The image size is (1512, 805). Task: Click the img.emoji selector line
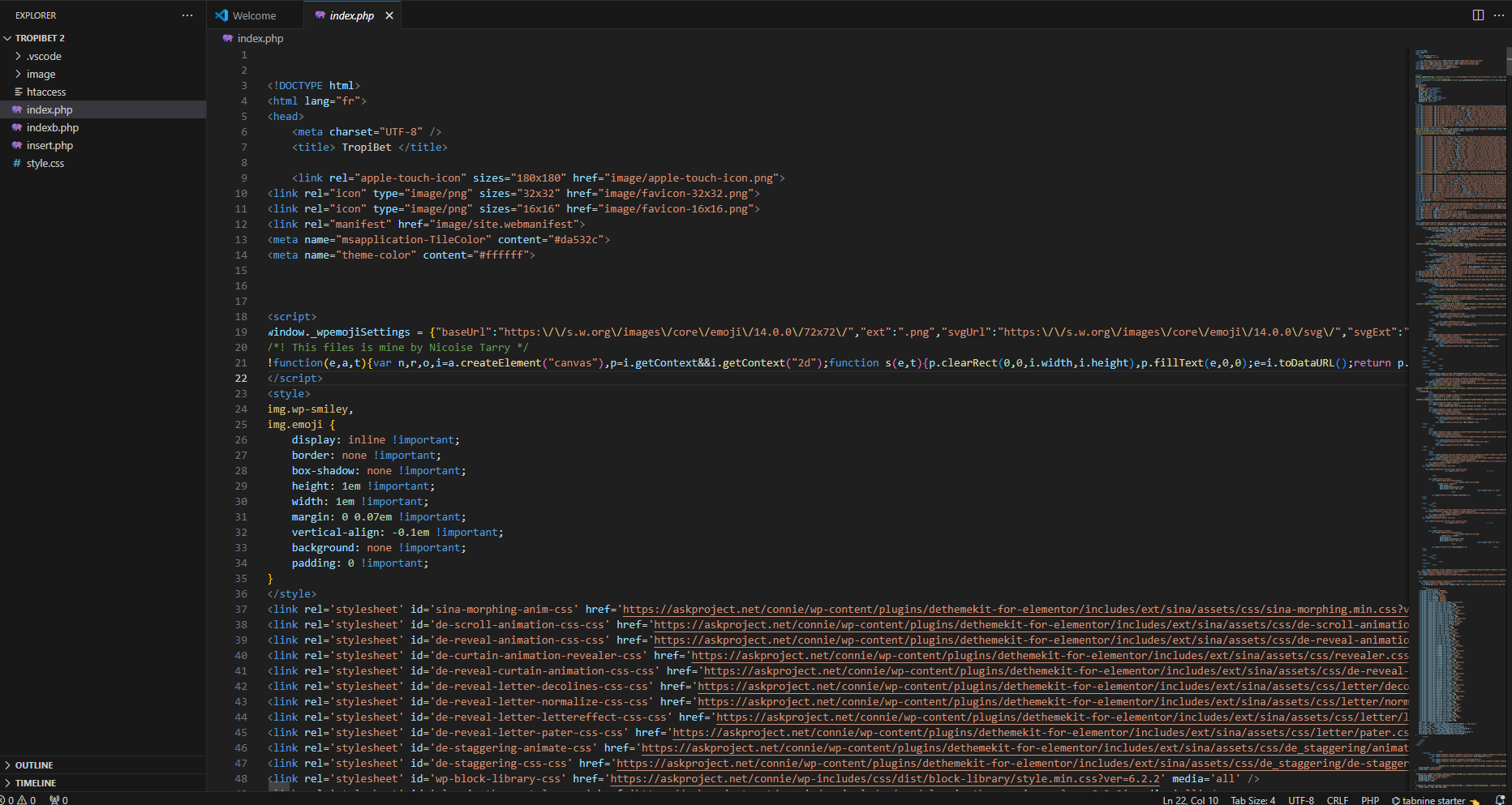[x=301, y=424]
